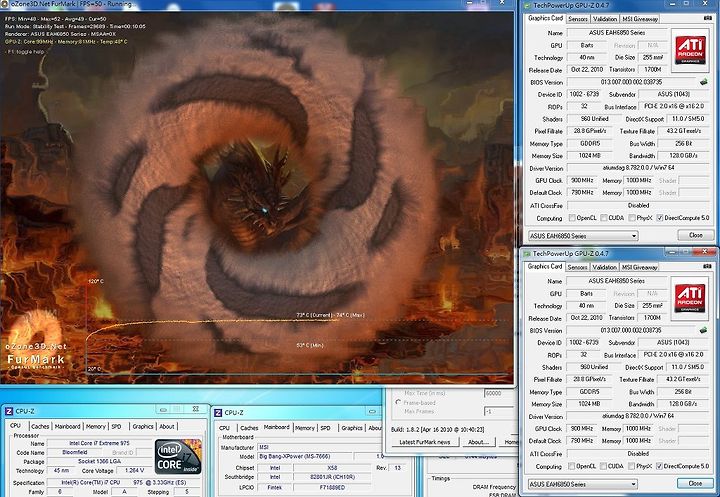Open CPU tab in right CPU-Z window
The width and height of the screenshot is (720, 497).
pyautogui.click(x=225, y=428)
